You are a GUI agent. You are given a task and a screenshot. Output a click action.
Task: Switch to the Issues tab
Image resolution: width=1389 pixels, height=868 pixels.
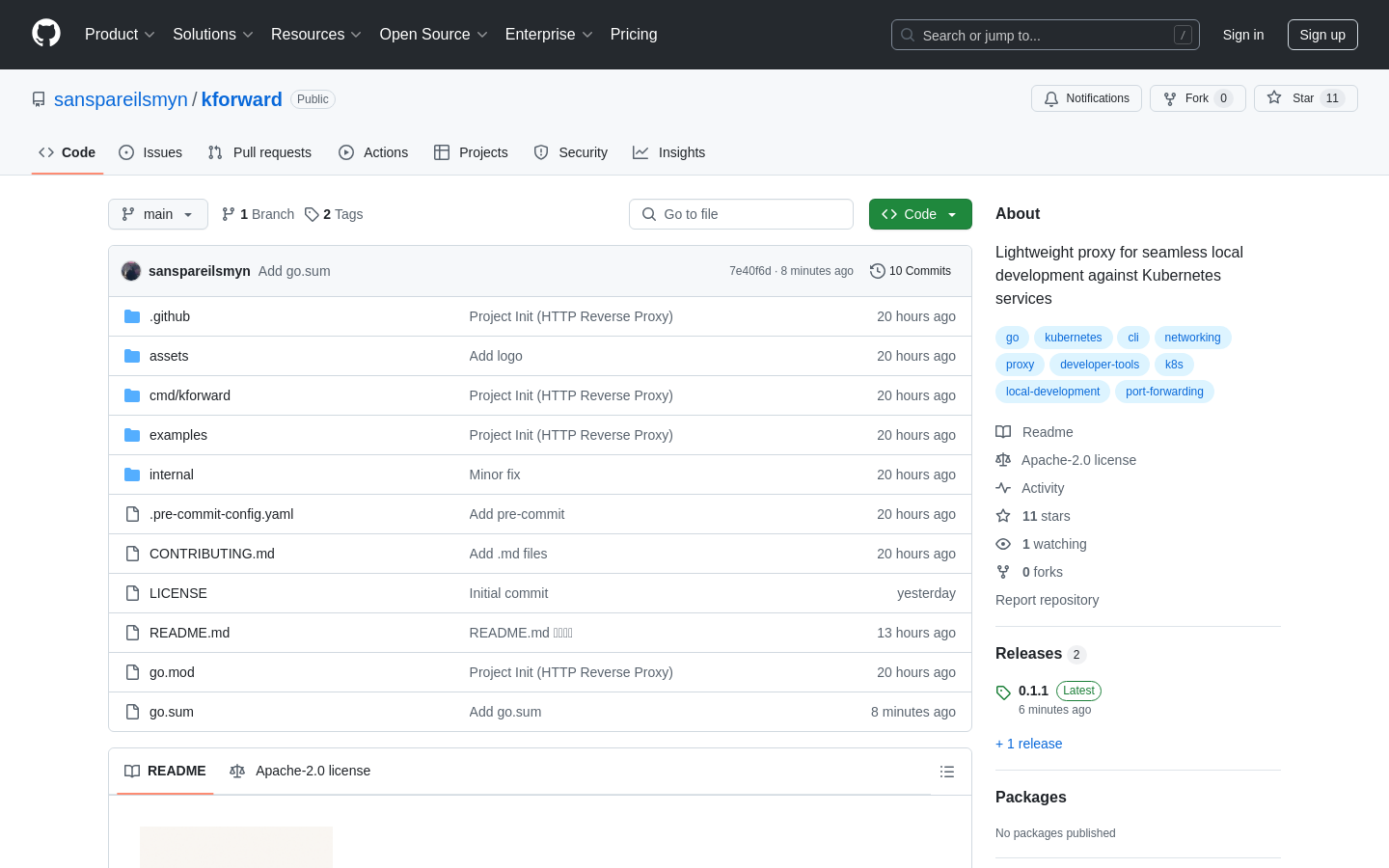(x=150, y=152)
